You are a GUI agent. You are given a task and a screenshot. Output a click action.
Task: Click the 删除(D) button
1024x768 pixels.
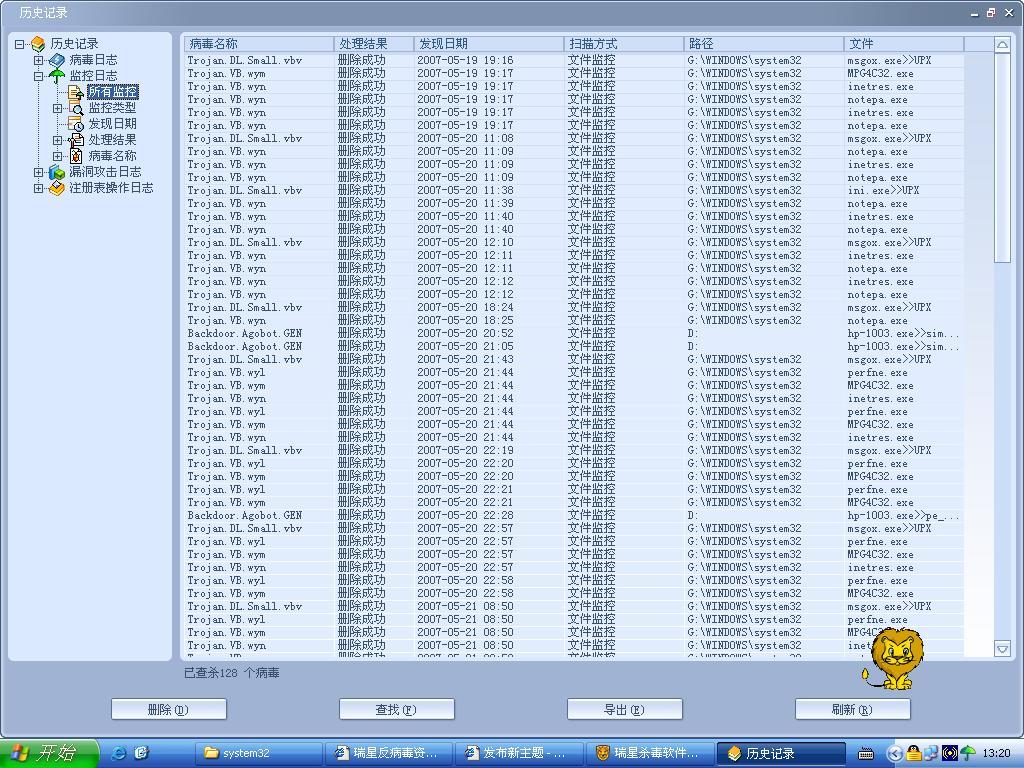coord(168,709)
